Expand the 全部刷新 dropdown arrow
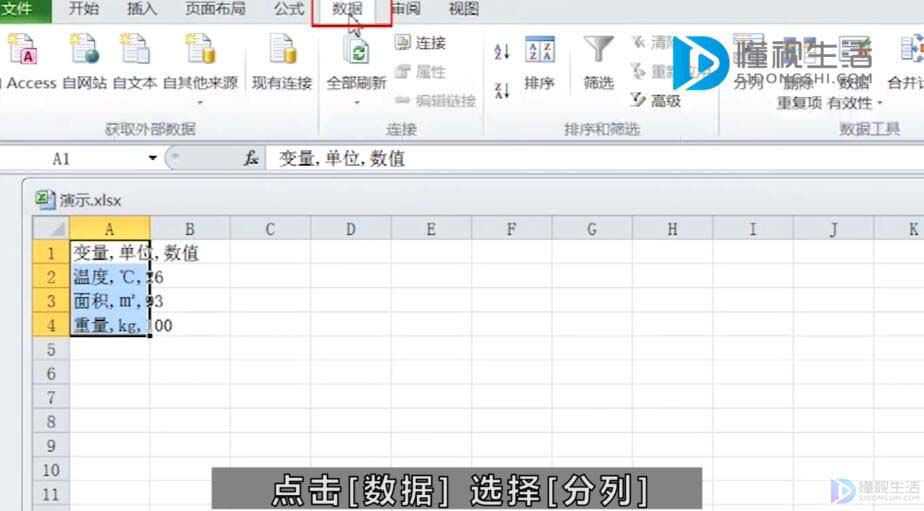Viewport: 924px width, 511px height. pyautogui.click(x=357, y=103)
